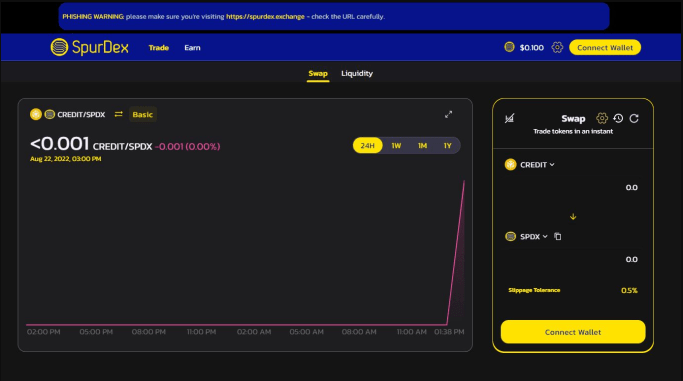Select the 24H chart range
This screenshot has height=381, width=683.
pyautogui.click(x=368, y=145)
